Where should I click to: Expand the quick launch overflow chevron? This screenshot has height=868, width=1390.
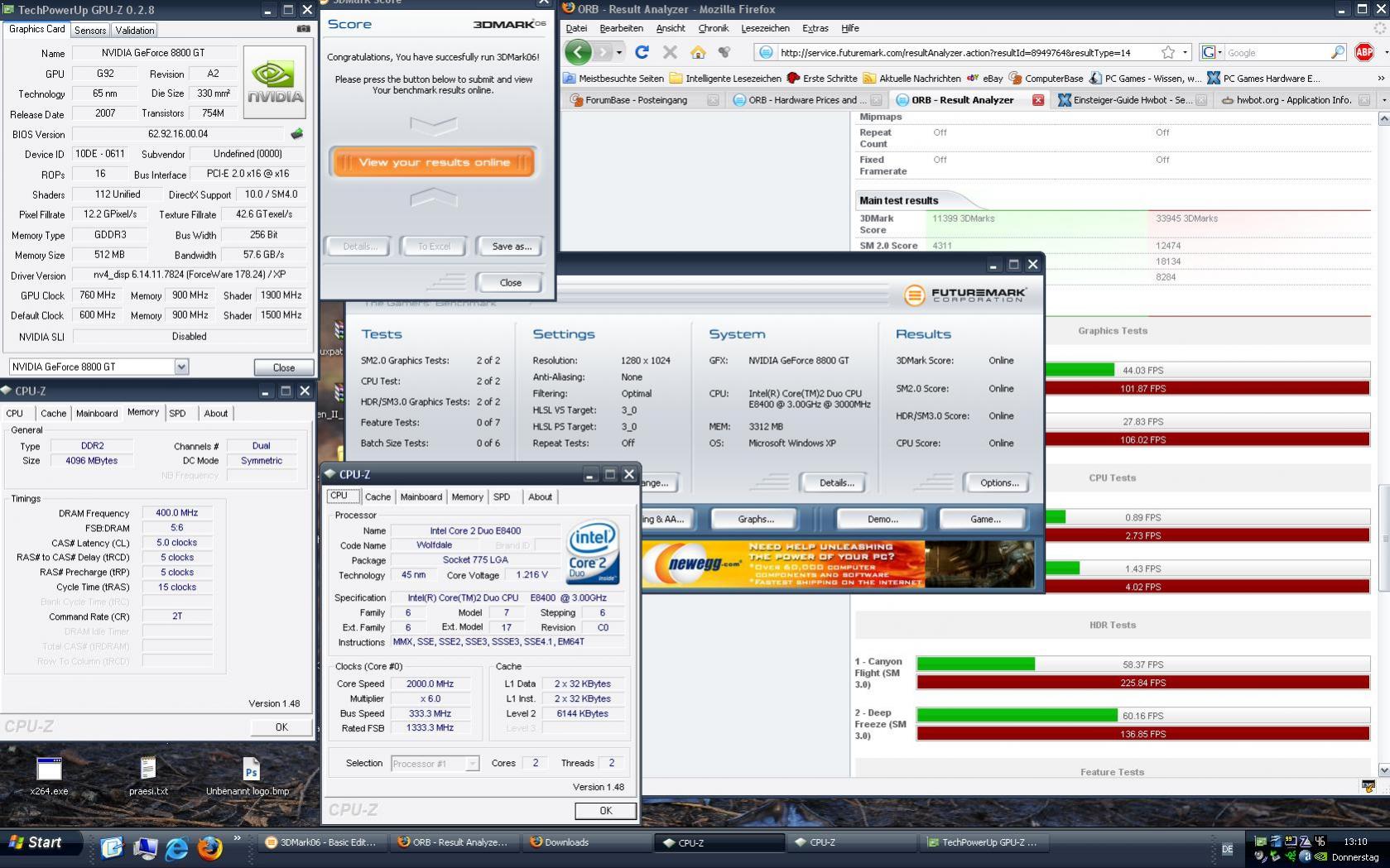pyautogui.click(x=237, y=839)
